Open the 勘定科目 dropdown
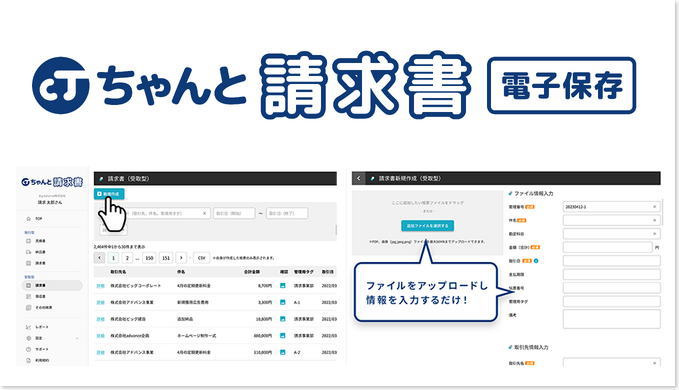The width and height of the screenshot is (679, 390). pos(611,234)
